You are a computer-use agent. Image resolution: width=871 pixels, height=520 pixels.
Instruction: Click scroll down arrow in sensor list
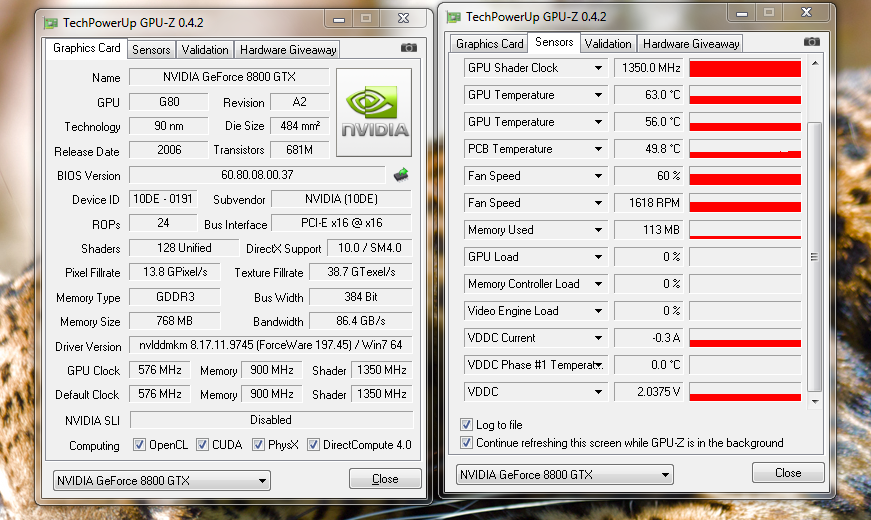(x=814, y=401)
